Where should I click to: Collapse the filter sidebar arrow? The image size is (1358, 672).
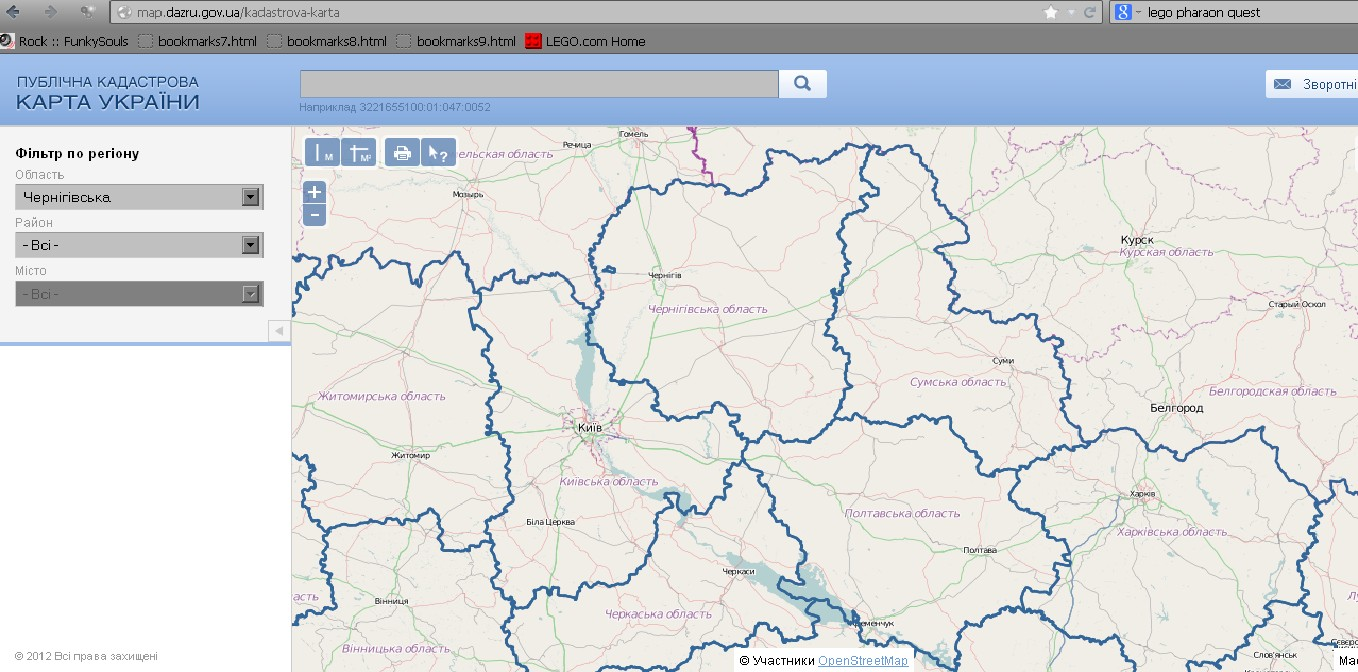pyautogui.click(x=279, y=331)
